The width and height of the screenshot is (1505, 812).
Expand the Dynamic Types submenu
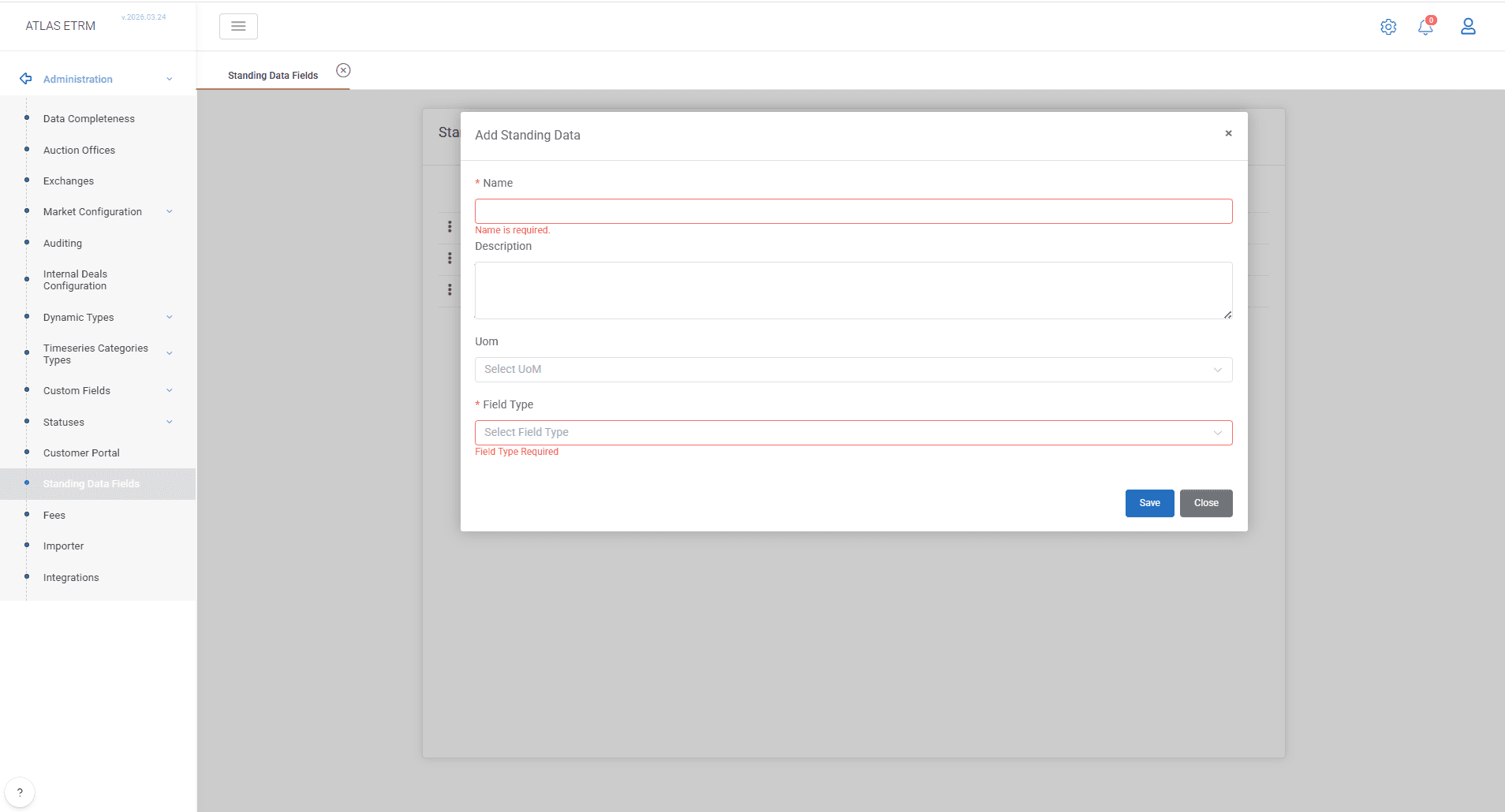(169, 317)
